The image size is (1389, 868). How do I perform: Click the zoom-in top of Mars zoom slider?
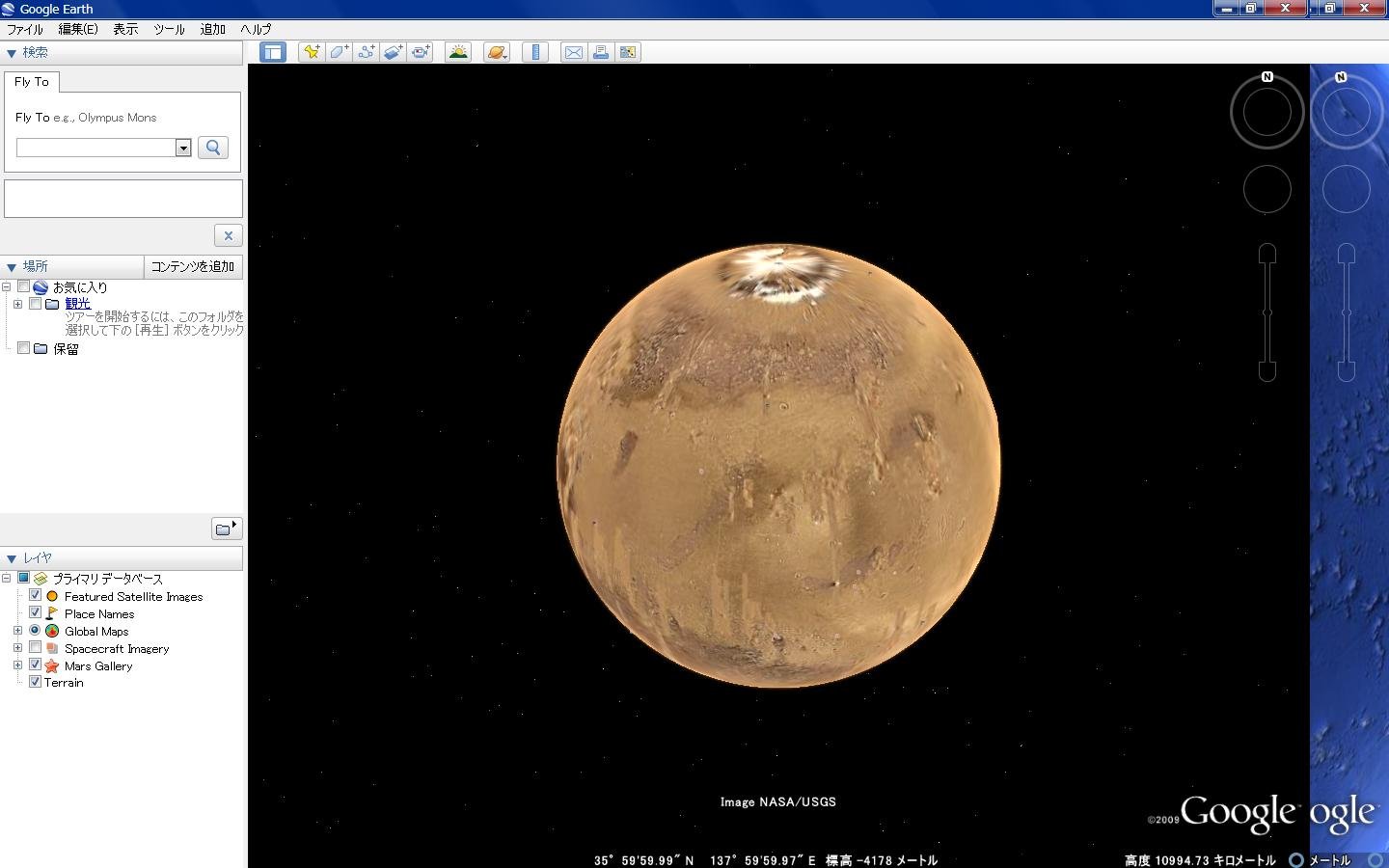[1267, 254]
